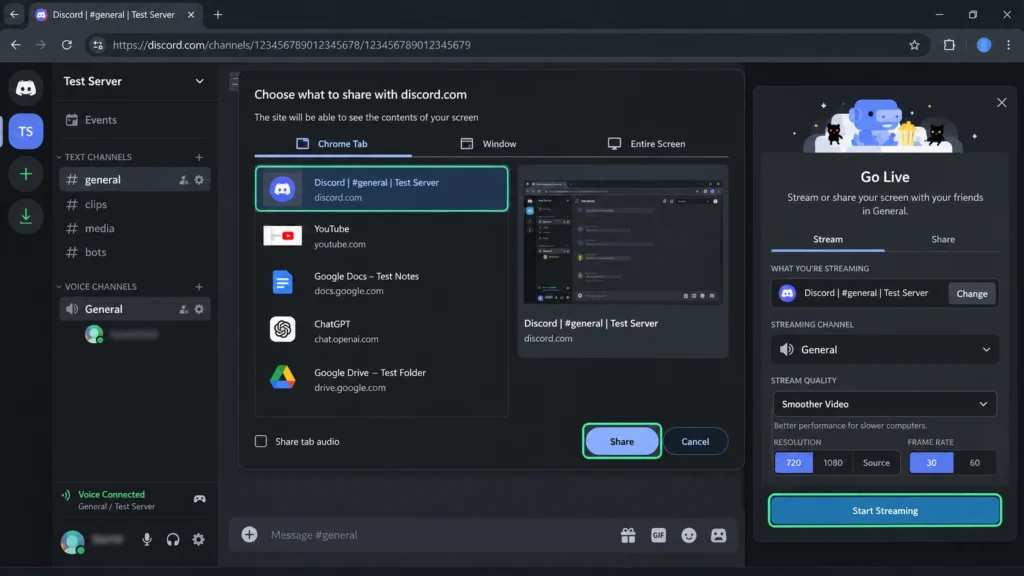Choose 30 frame rate
Image resolution: width=1024 pixels, height=576 pixels.
click(931, 462)
